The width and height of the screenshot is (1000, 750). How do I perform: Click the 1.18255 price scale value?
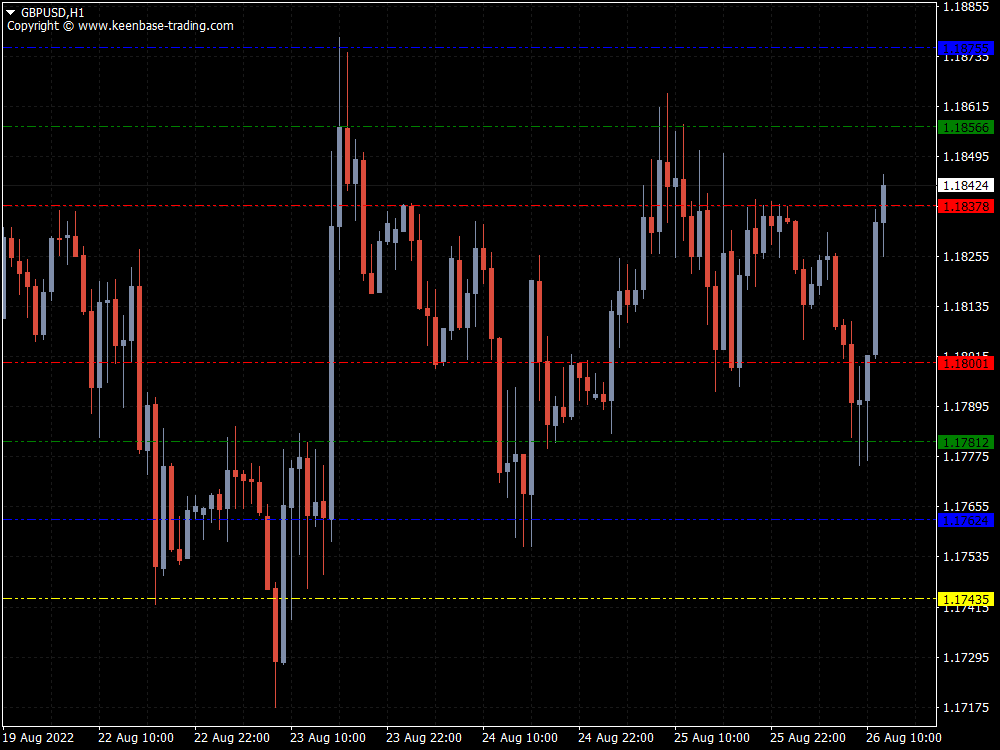click(x=966, y=257)
